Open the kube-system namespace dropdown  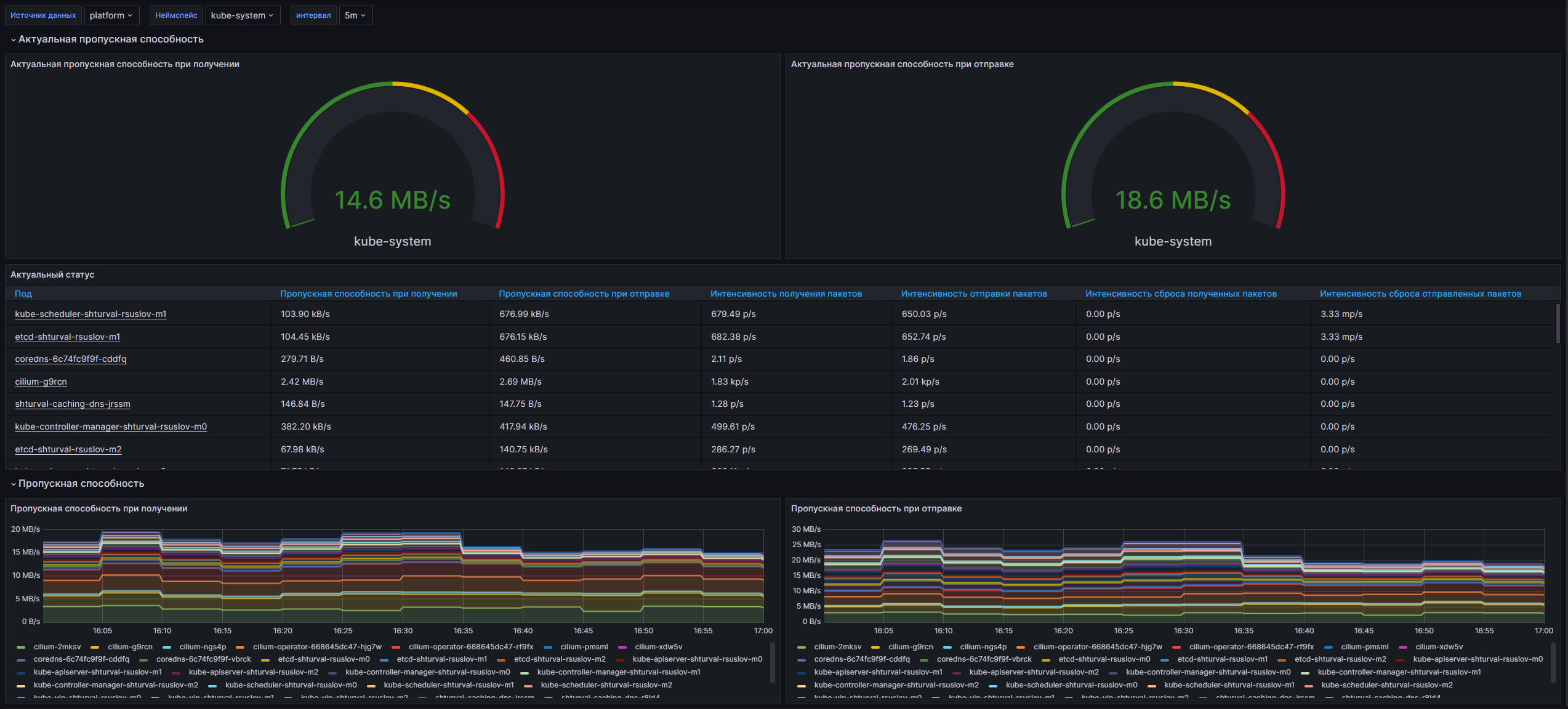(242, 15)
